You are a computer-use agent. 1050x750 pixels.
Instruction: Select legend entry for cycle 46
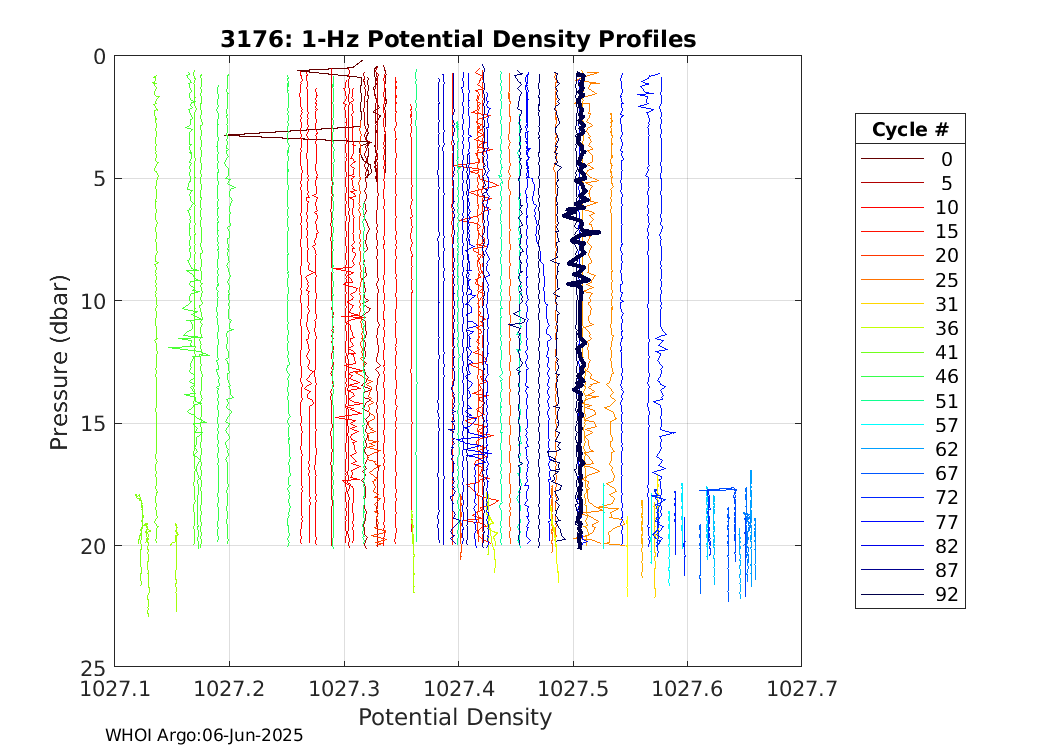pyautogui.click(x=910, y=376)
